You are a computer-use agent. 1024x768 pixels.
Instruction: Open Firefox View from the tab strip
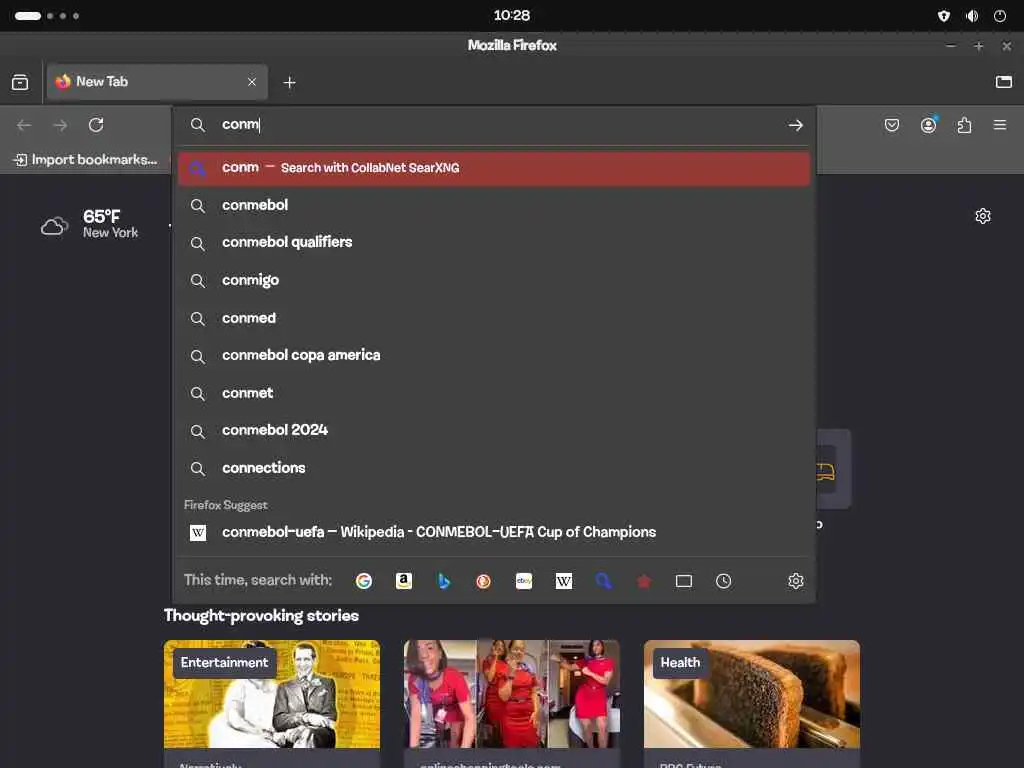[x=20, y=82]
